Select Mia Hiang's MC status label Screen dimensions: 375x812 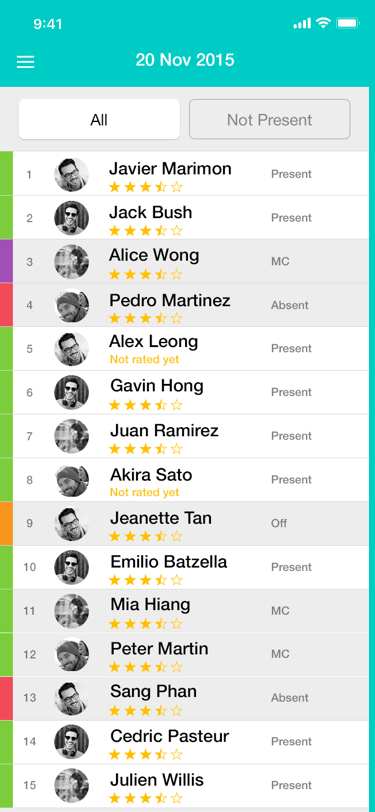280,611
